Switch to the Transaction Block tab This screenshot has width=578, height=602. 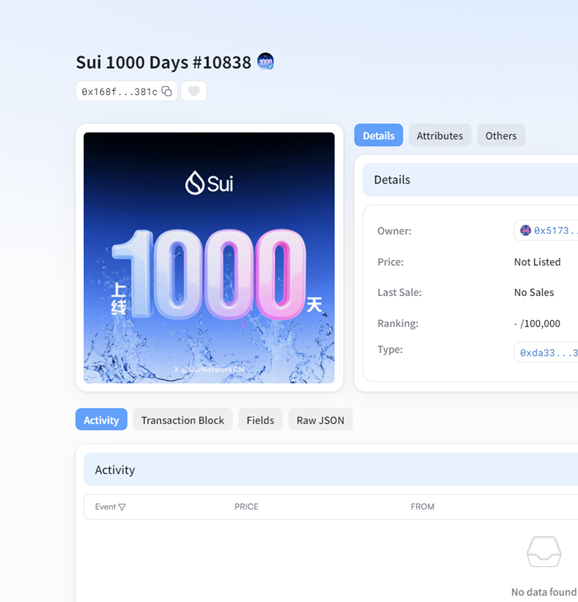[182, 420]
